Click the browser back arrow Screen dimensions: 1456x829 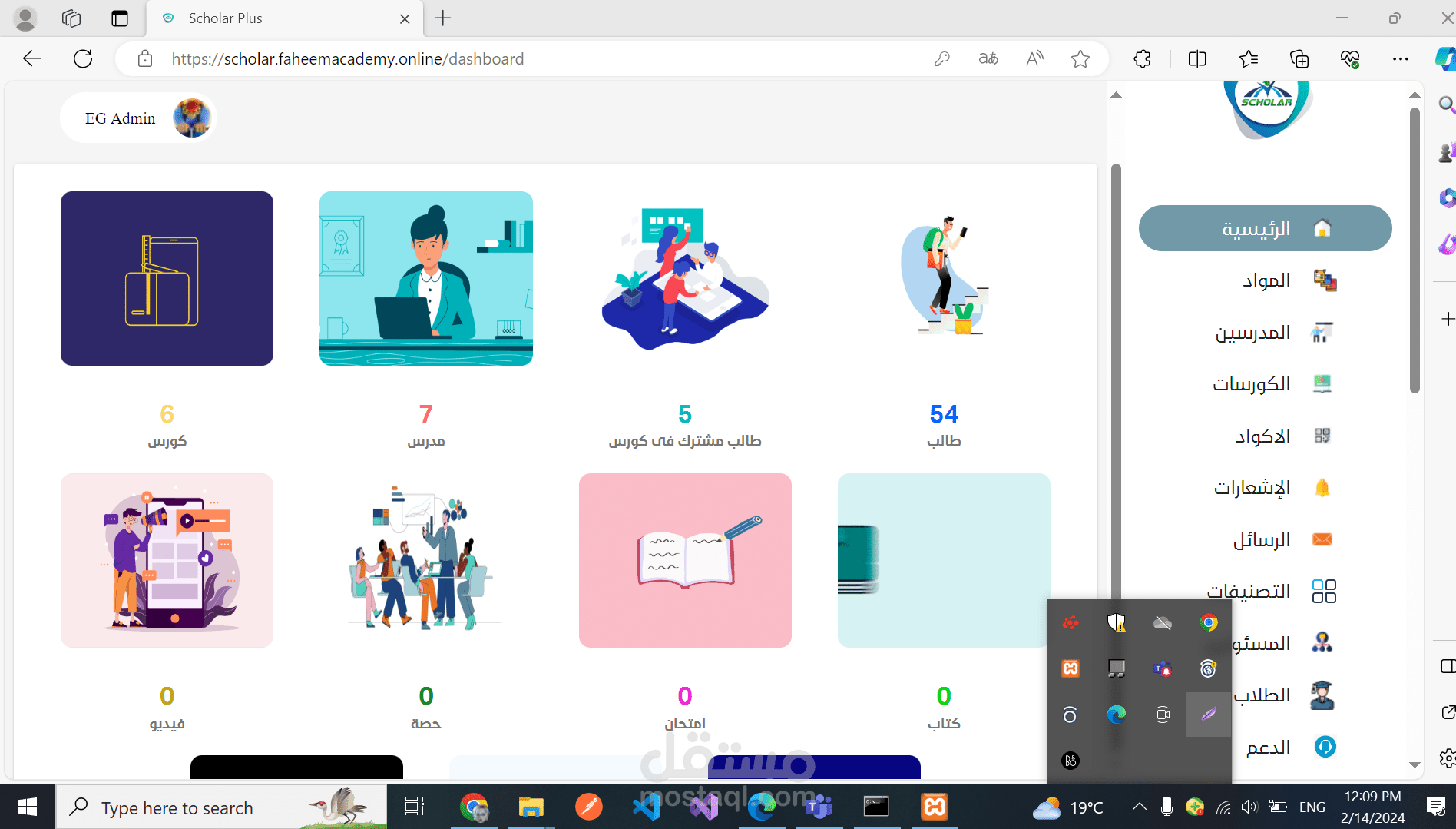tap(32, 58)
